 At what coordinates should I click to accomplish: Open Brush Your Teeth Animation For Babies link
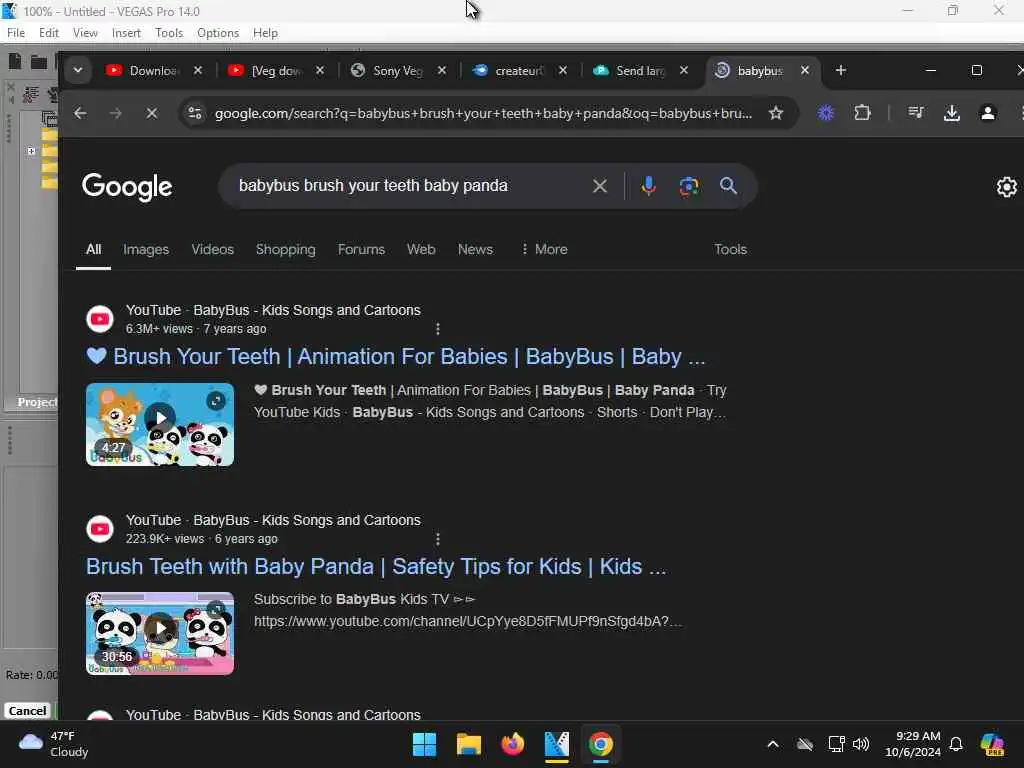click(x=396, y=357)
